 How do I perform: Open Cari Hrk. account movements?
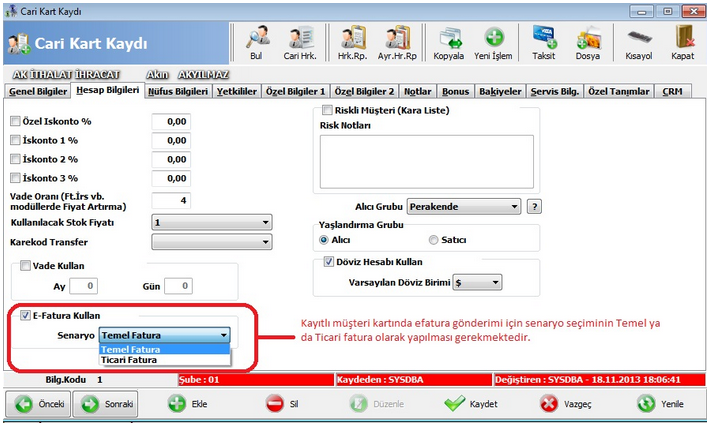point(300,43)
